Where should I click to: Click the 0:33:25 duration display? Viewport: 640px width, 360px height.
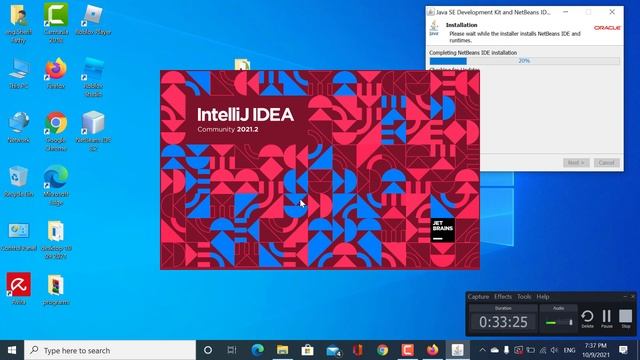tap(503, 322)
